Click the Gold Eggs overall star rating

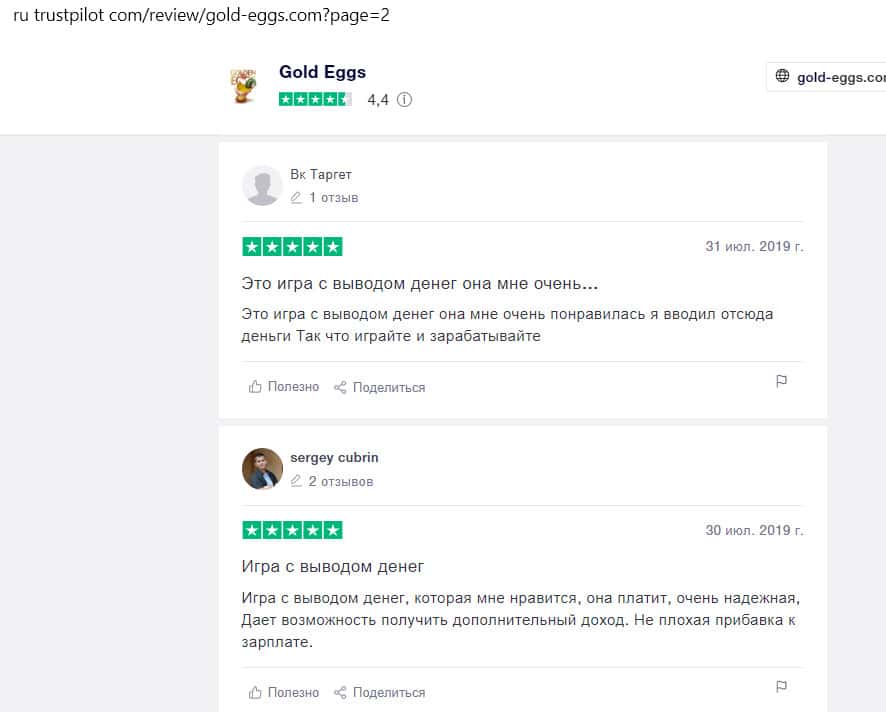315,99
